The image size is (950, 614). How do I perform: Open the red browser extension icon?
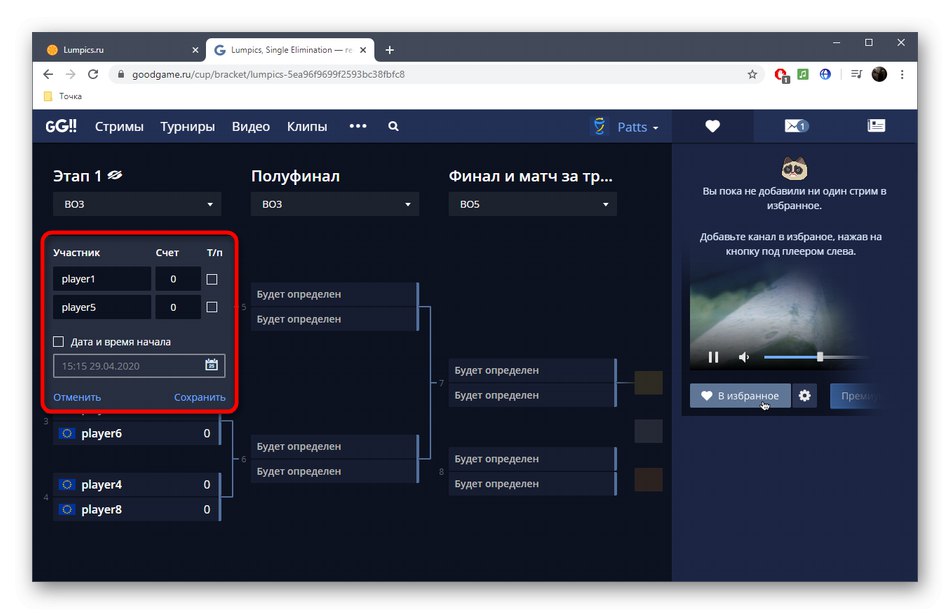(781, 75)
